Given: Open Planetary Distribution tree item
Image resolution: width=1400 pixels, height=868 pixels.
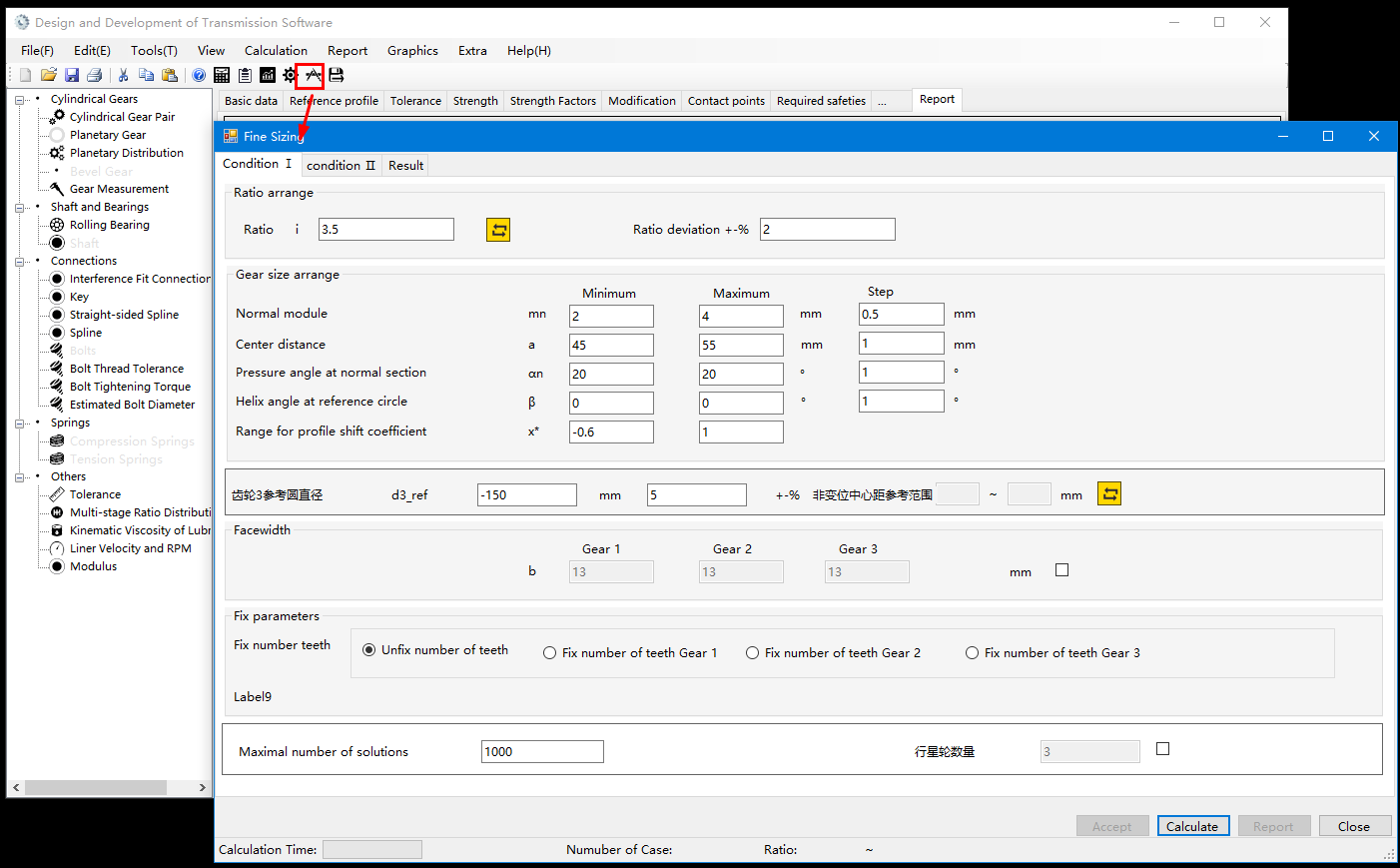Looking at the screenshot, I should point(127,153).
